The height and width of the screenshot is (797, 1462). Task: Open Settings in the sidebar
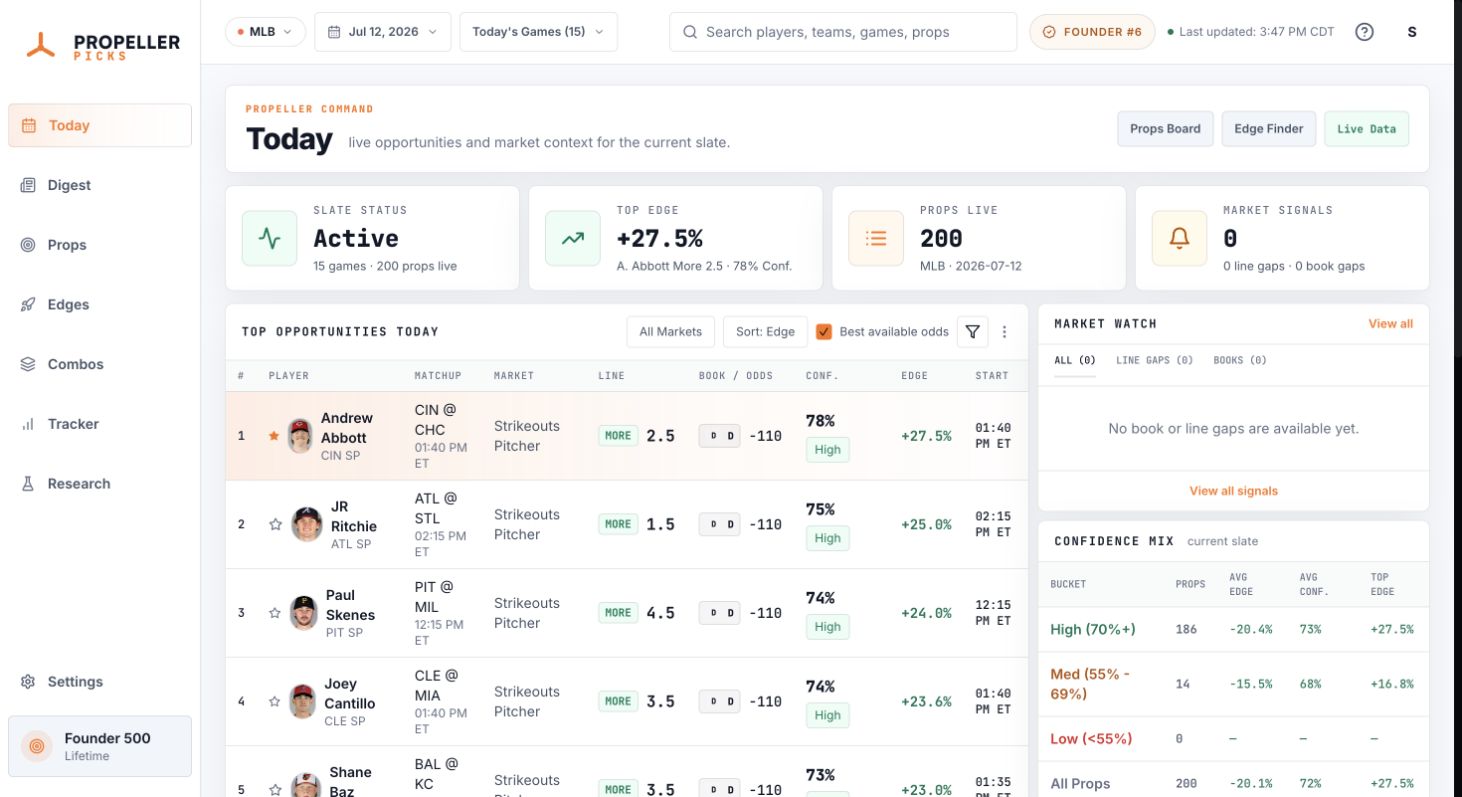[100, 682]
